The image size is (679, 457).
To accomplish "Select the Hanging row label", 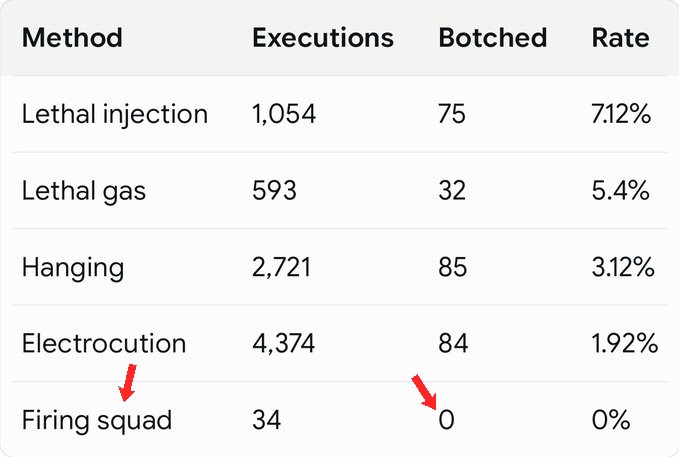I will [x=73, y=268].
